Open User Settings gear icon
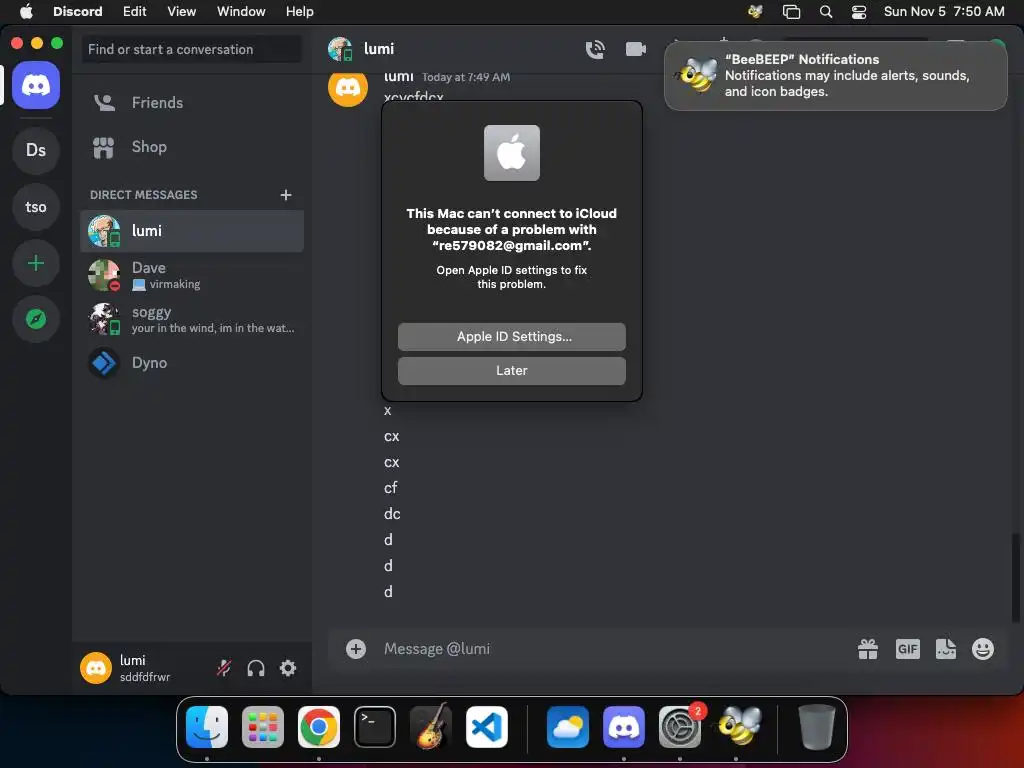 tap(288, 668)
